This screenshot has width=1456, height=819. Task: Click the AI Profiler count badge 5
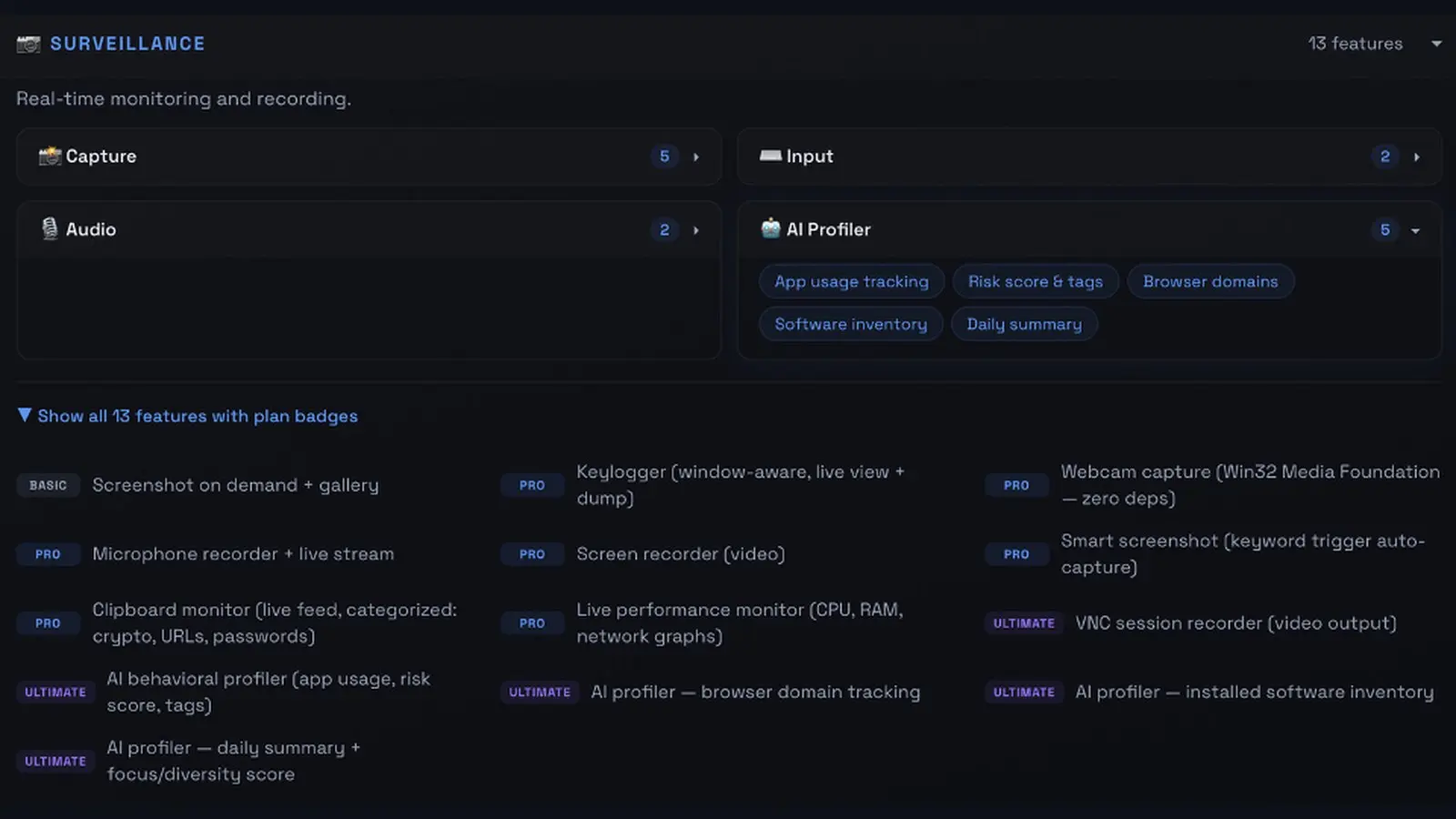1385,230
